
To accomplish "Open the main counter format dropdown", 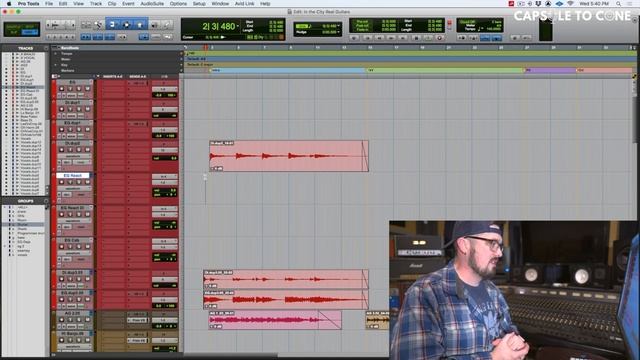I will click(x=238, y=27).
